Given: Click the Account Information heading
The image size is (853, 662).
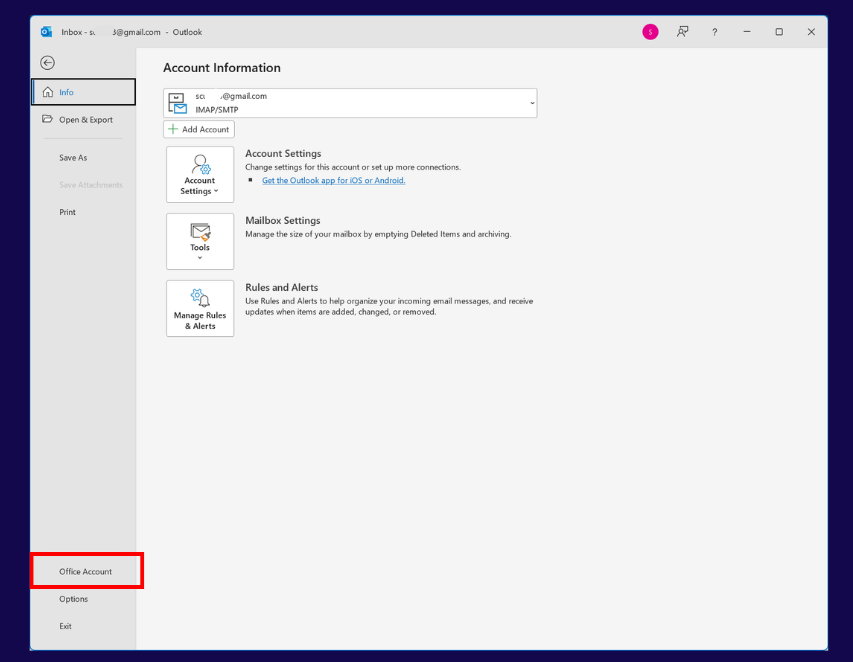Looking at the screenshot, I should point(222,68).
